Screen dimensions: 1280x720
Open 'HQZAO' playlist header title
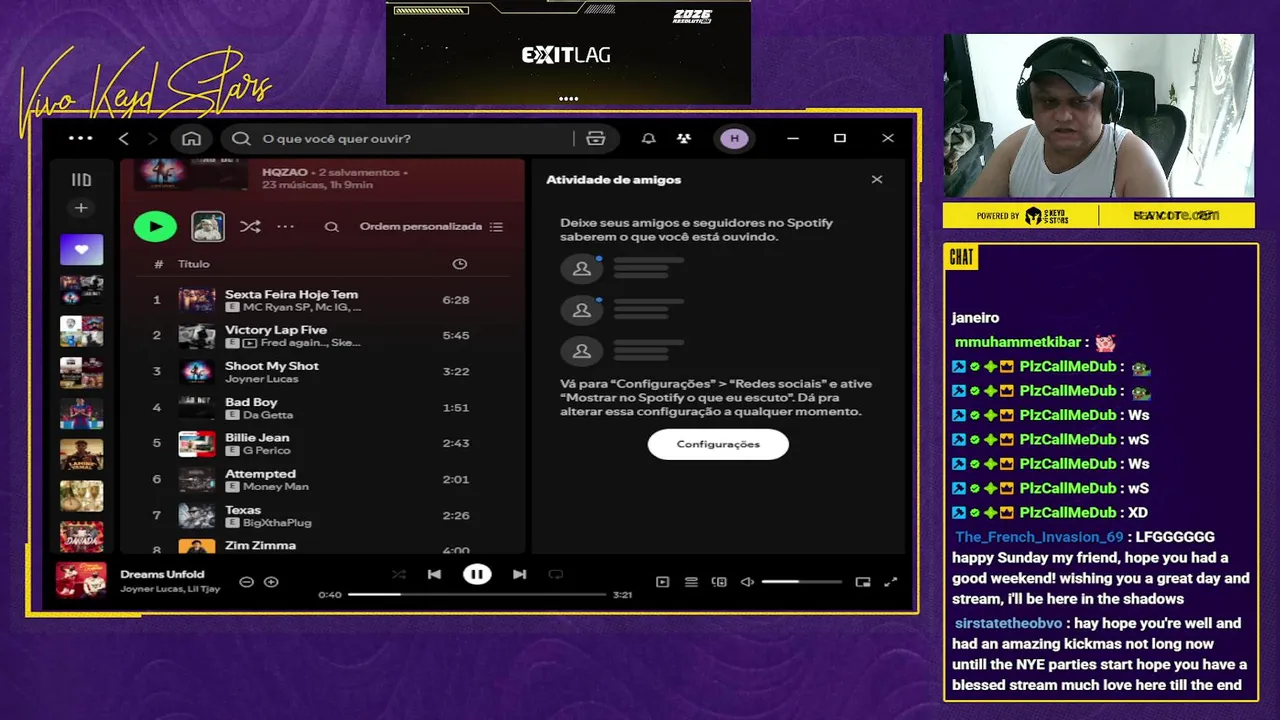pyautogui.click(x=285, y=172)
